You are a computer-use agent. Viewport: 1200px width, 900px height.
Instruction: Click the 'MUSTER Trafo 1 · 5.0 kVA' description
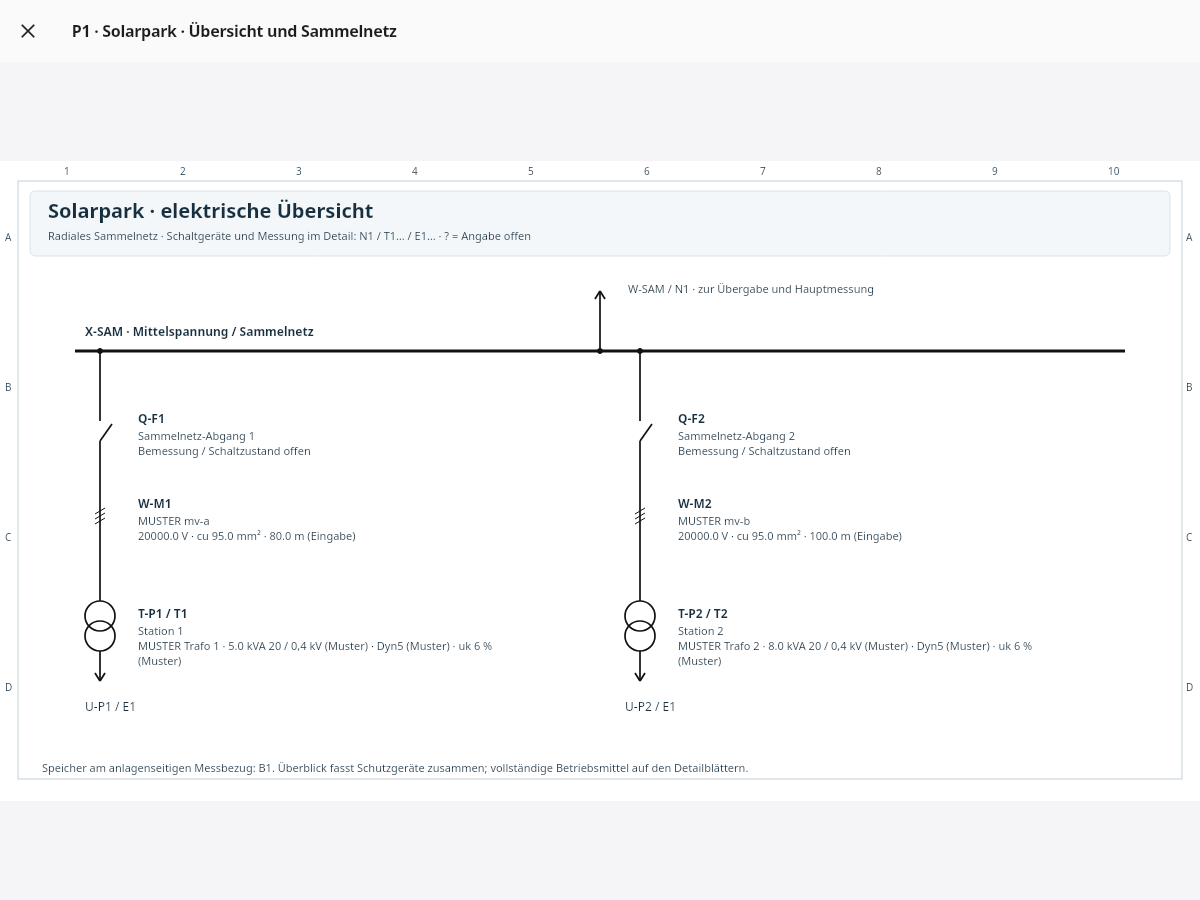click(315, 653)
